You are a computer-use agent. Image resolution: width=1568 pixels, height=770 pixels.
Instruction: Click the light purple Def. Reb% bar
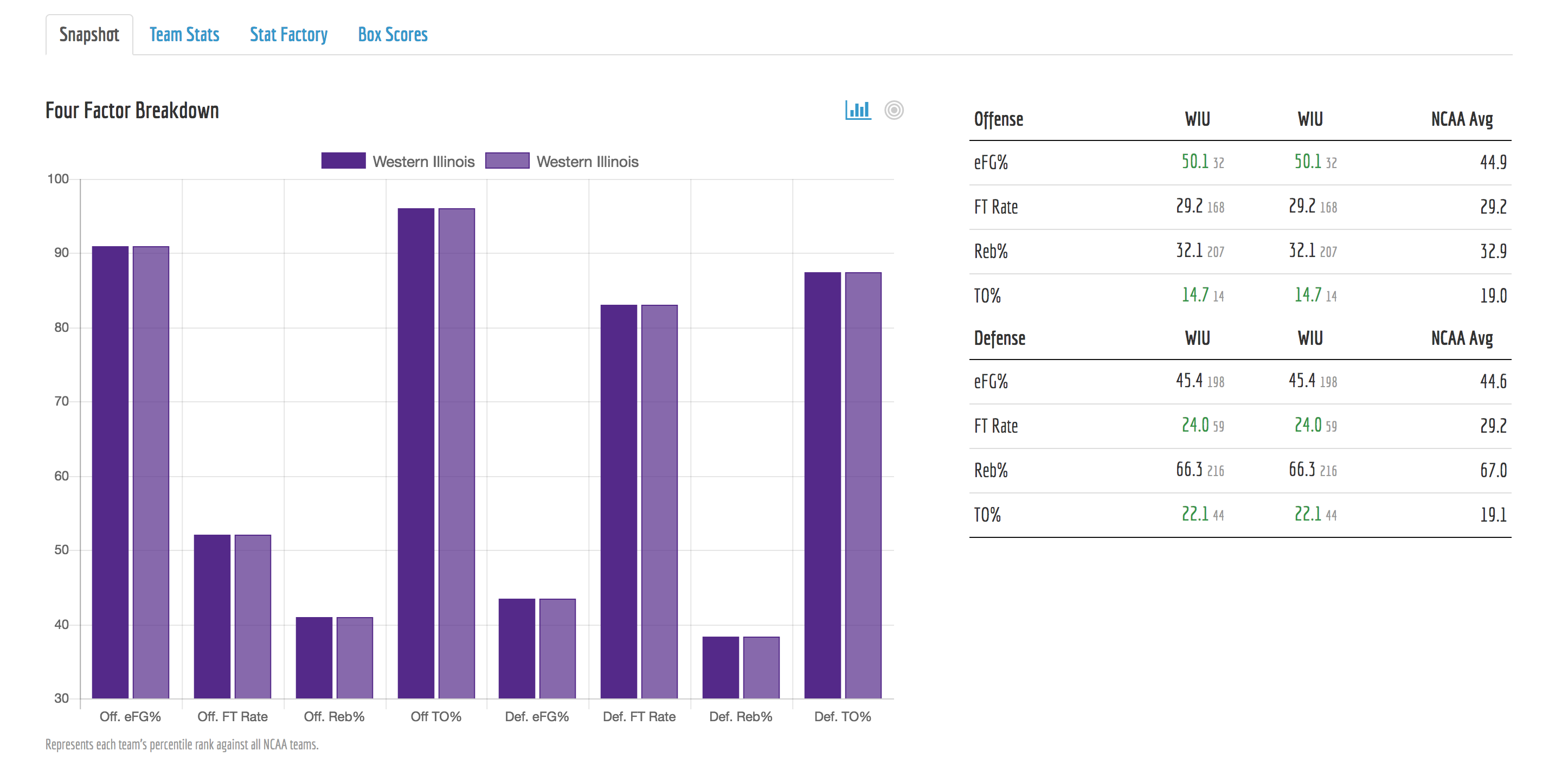click(761, 667)
